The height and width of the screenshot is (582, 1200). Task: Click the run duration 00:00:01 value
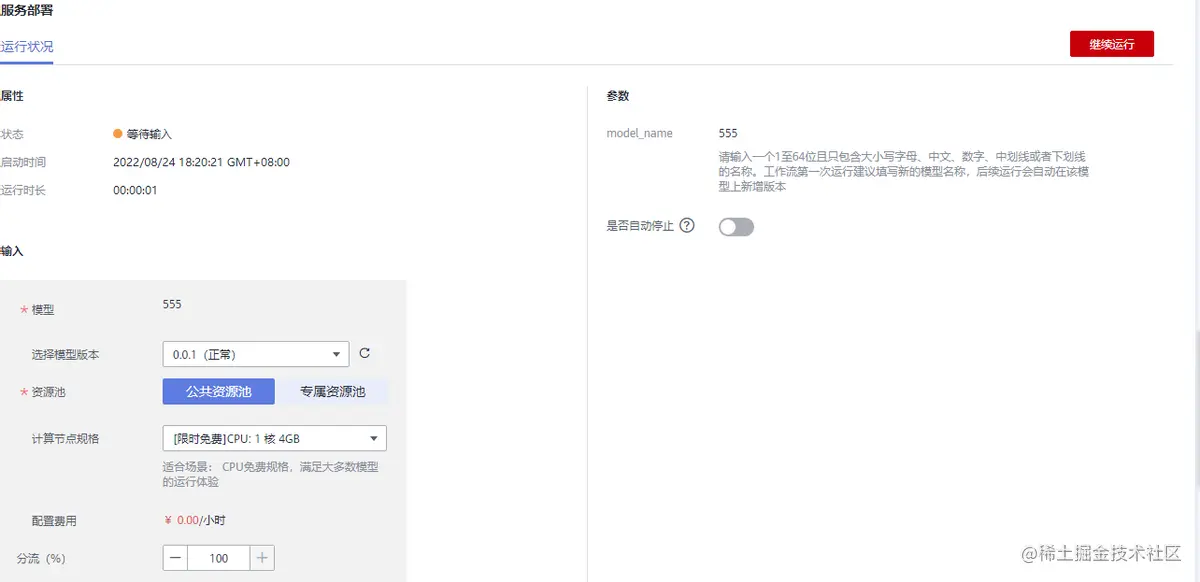point(135,190)
